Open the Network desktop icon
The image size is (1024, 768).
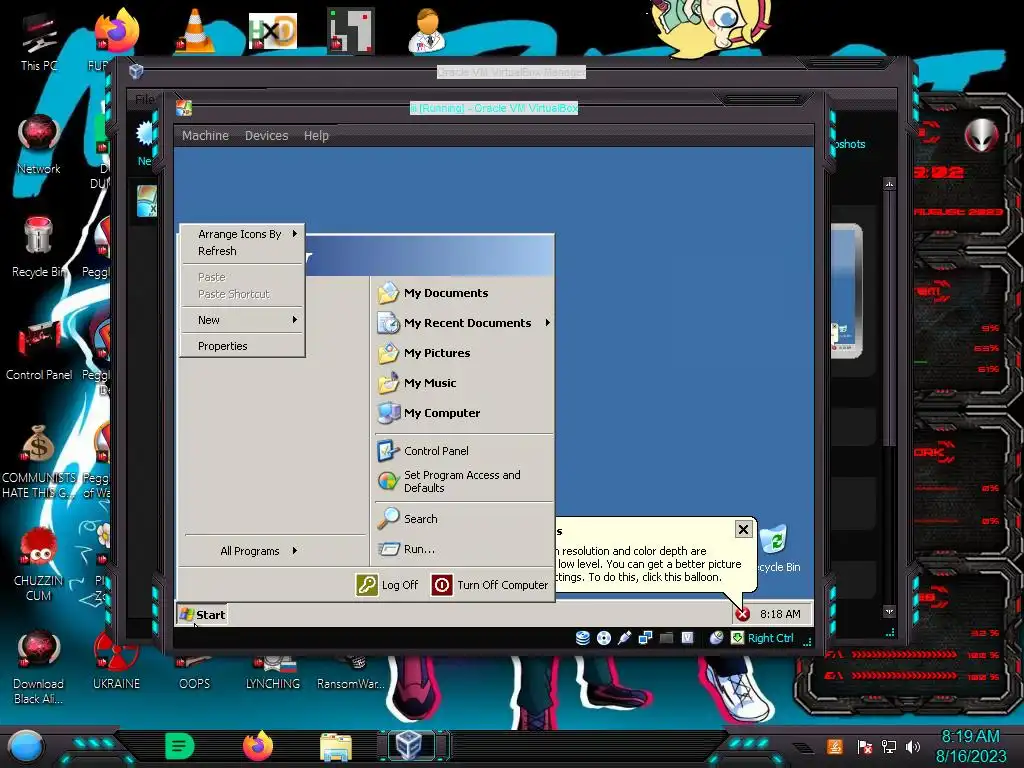click(x=39, y=144)
